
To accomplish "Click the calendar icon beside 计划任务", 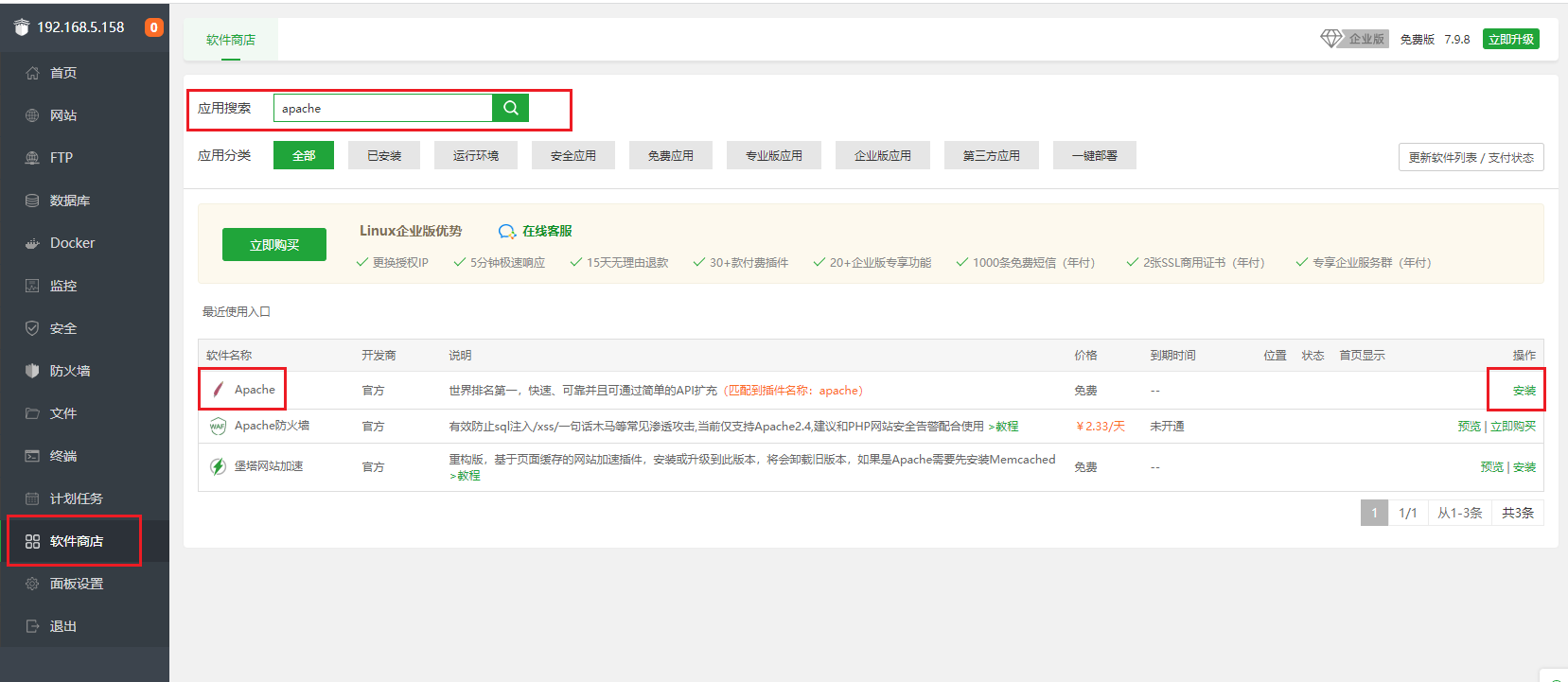I will click(x=32, y=498).
